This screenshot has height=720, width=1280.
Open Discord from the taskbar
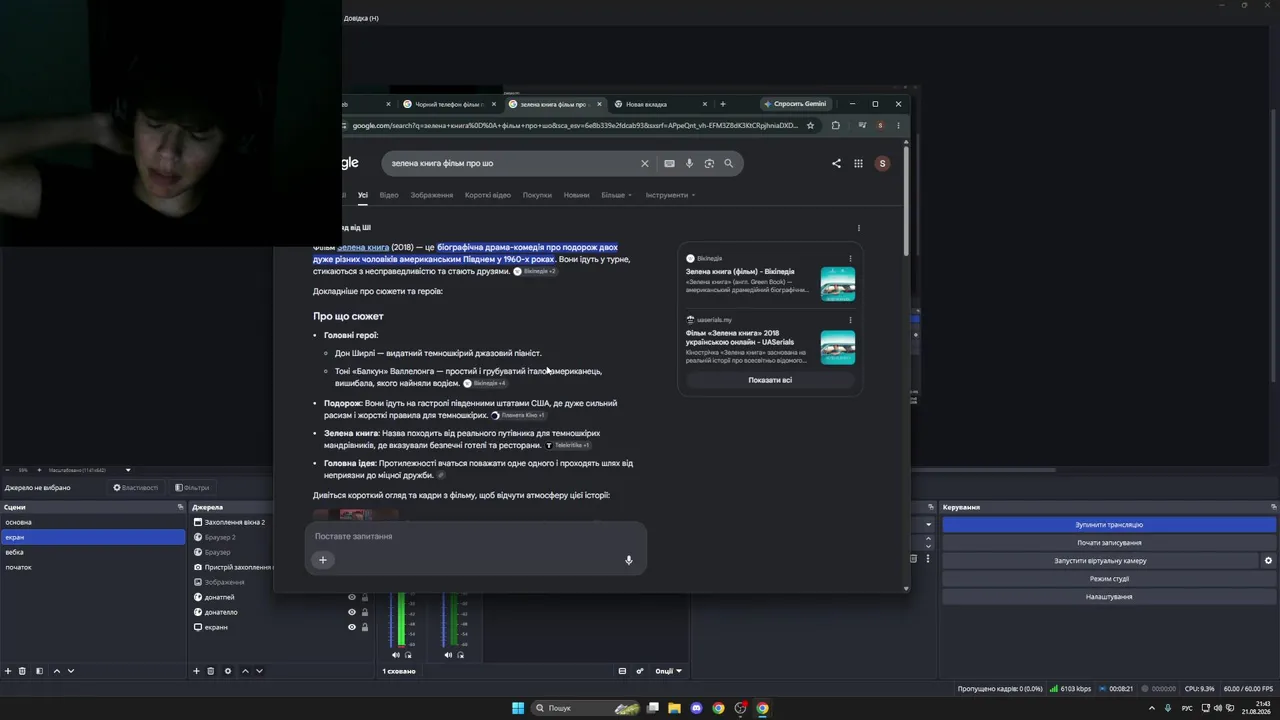[696, 708]
